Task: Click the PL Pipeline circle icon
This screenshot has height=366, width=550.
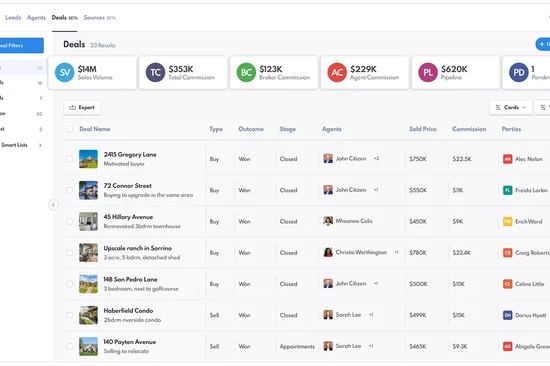Action: coord(428,72)
